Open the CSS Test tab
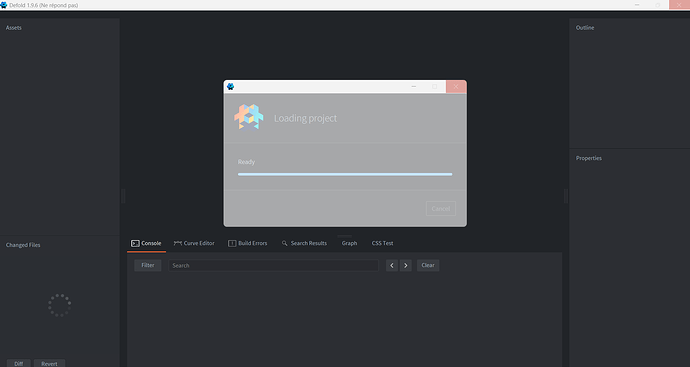690x367 pixels. click(382, 243)
